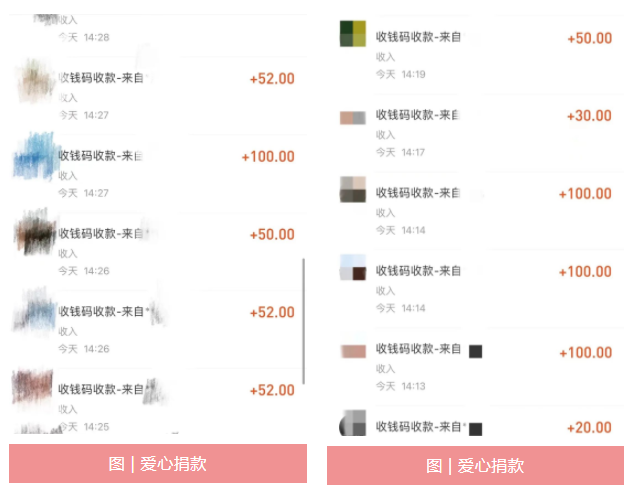Select the +20.00 amount

coord(588,428)
